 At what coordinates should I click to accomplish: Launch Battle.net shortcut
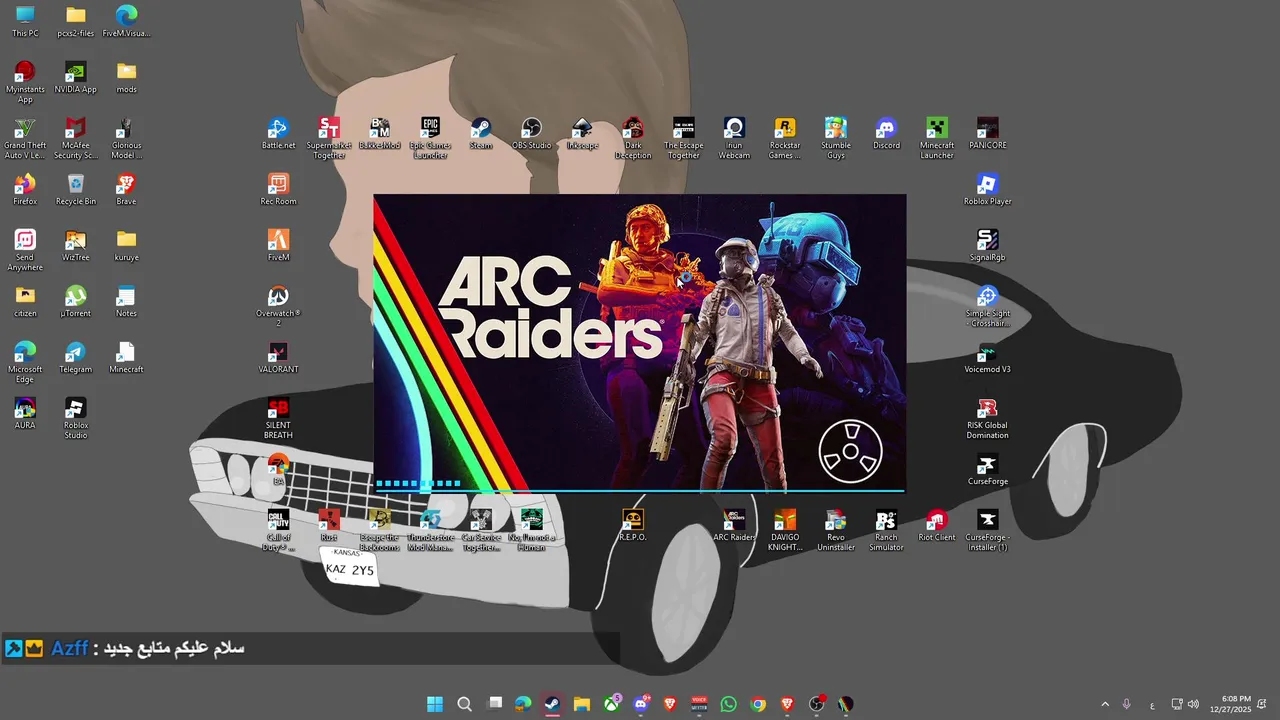[278, 134]
